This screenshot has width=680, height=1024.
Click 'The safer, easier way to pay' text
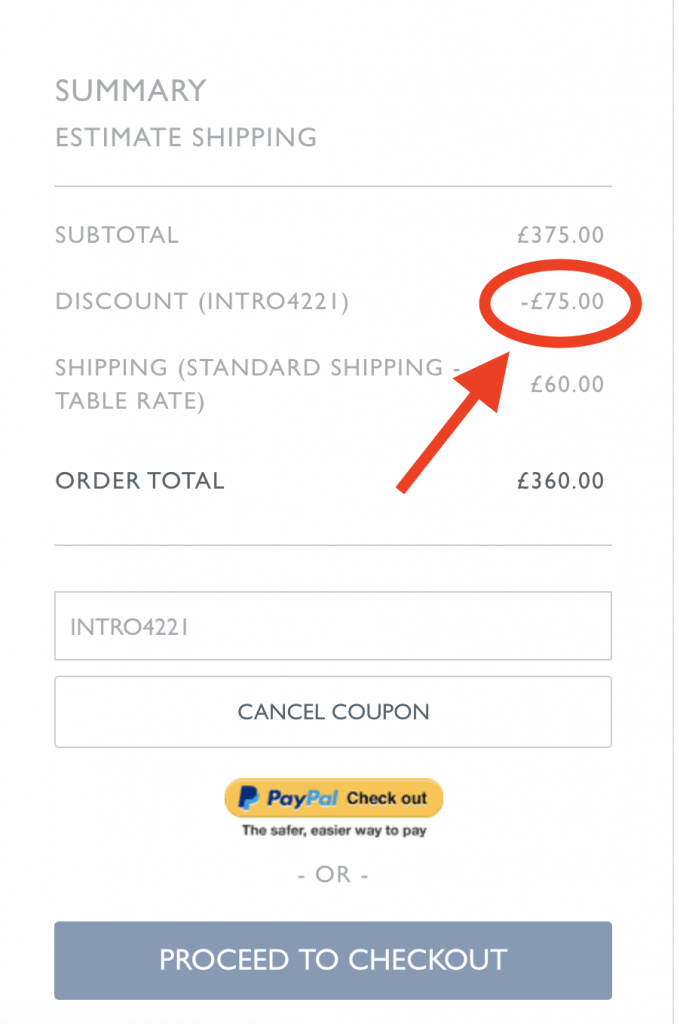pos(334,831)
